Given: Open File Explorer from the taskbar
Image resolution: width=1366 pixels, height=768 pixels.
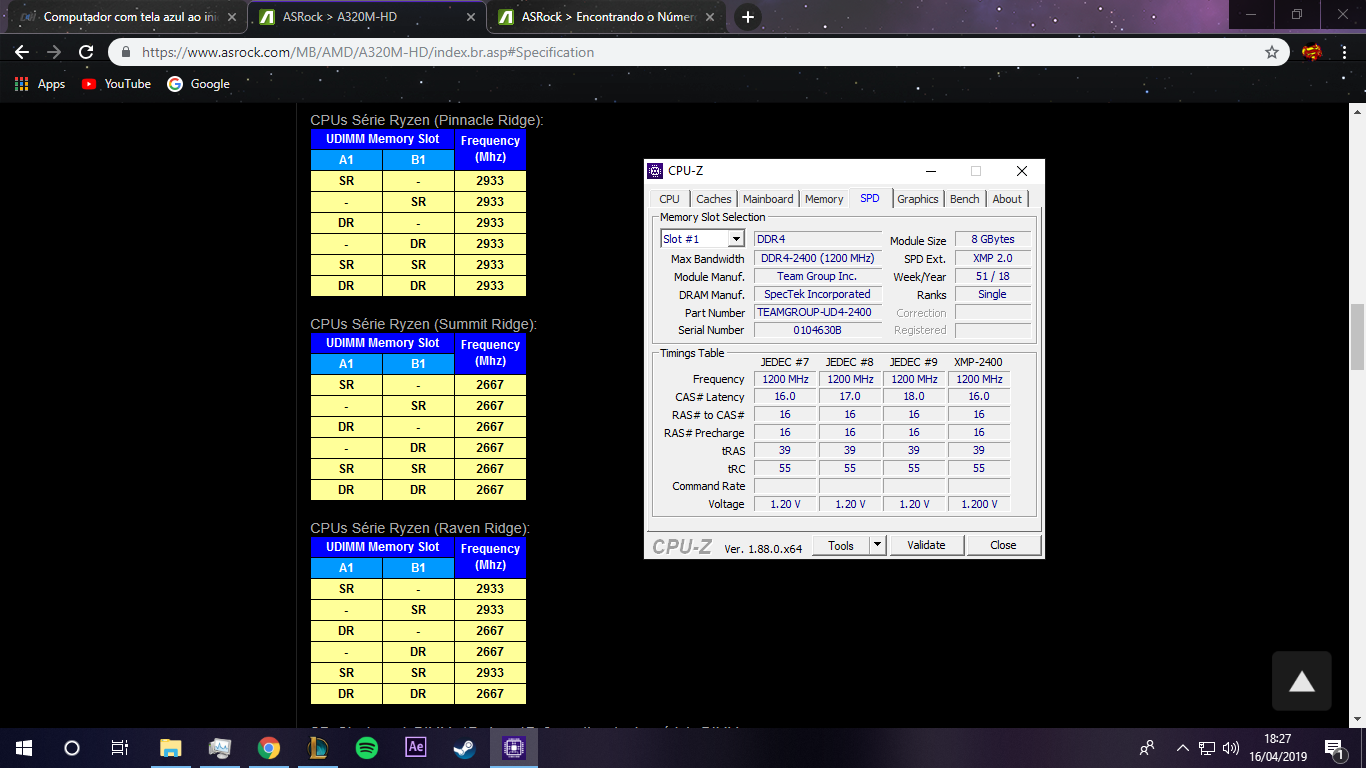Looking at the screenshot, I should tap(171, 747).
